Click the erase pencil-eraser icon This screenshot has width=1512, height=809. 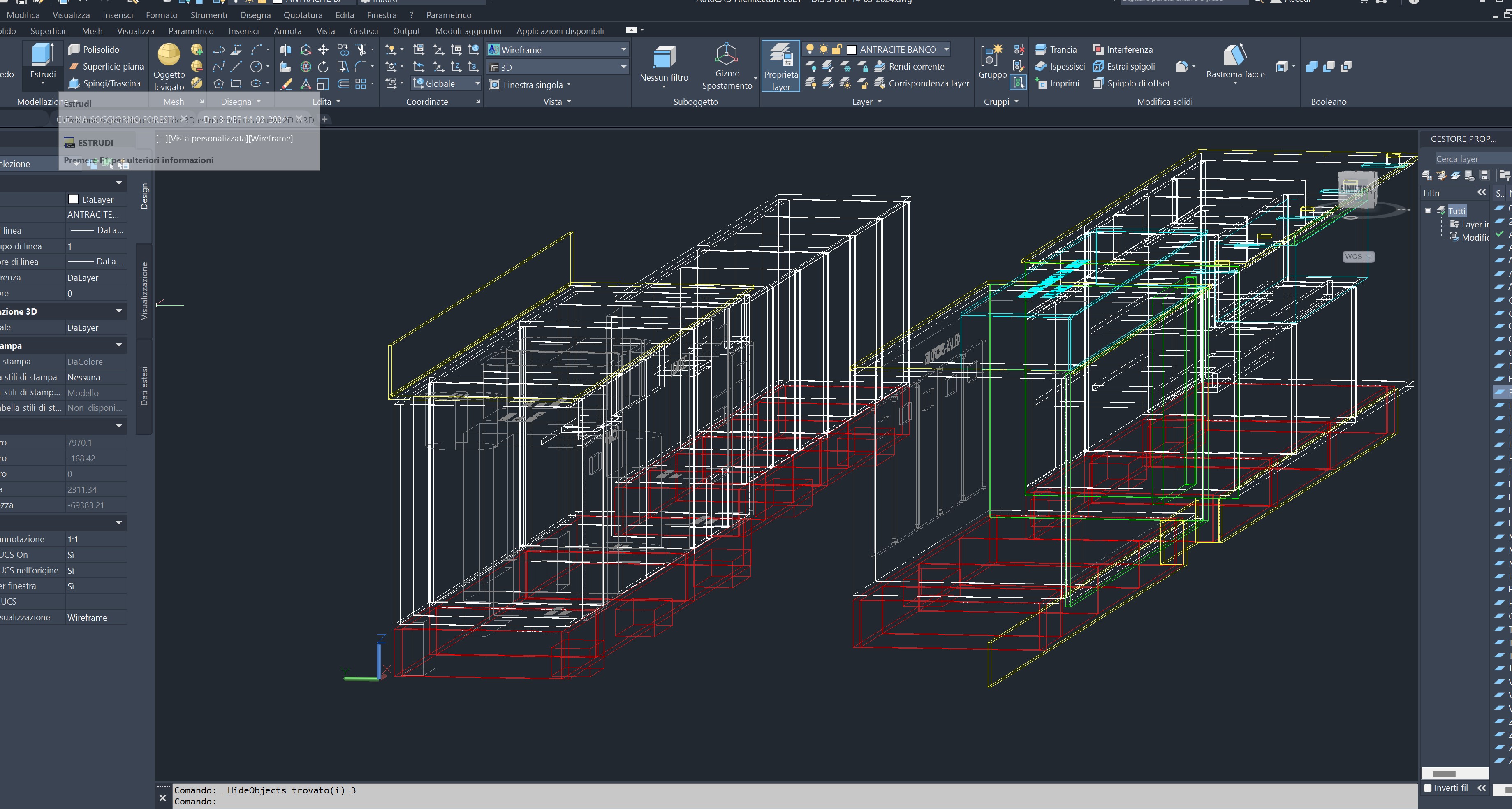(285, 84)
